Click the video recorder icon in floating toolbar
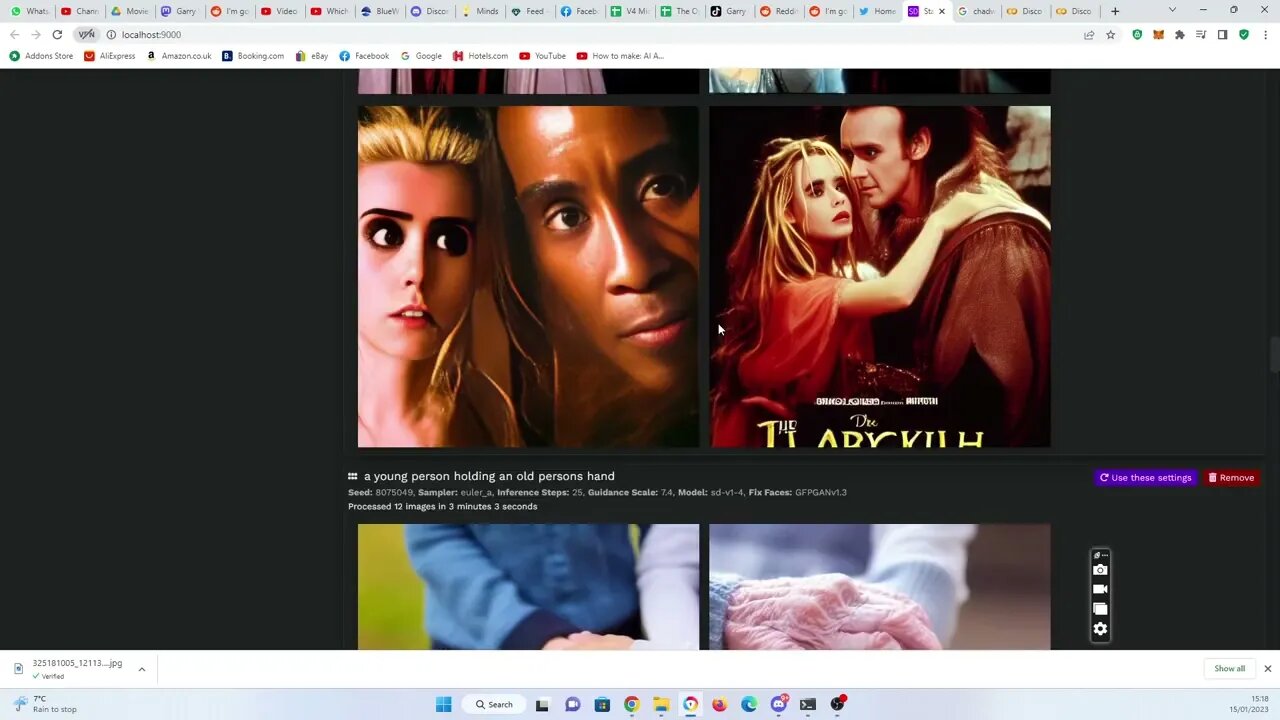Viewport: 1280px width, 720px height. click(x=1100, y=589)
